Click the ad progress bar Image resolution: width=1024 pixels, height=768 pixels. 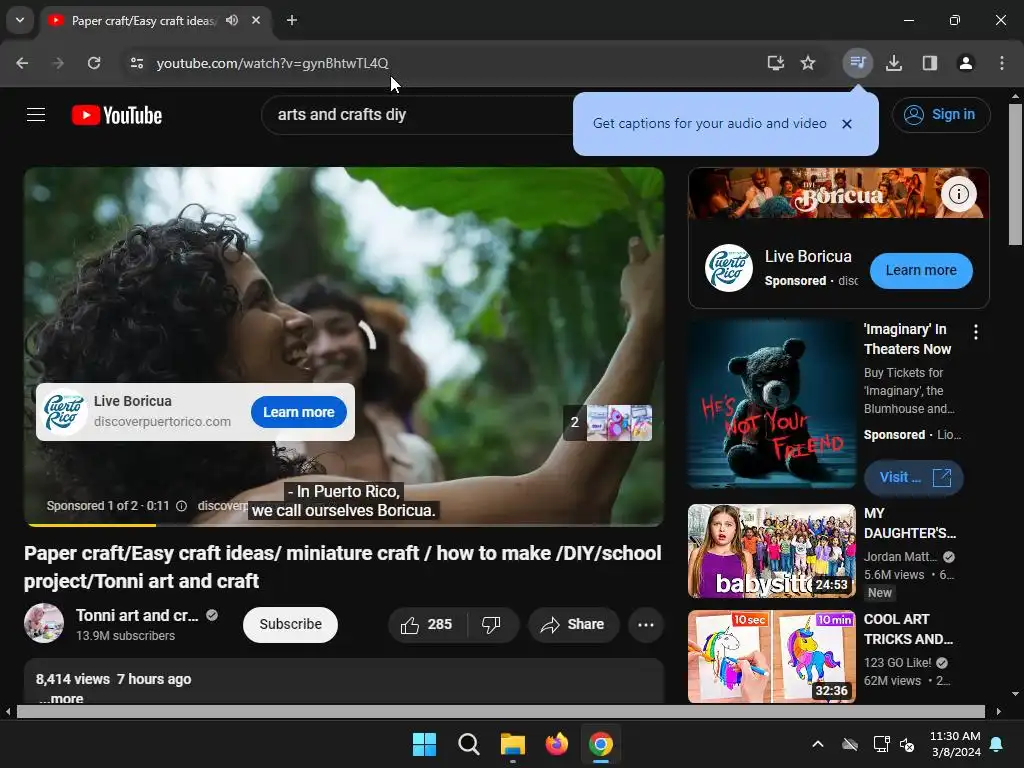(x=344, y=524)
